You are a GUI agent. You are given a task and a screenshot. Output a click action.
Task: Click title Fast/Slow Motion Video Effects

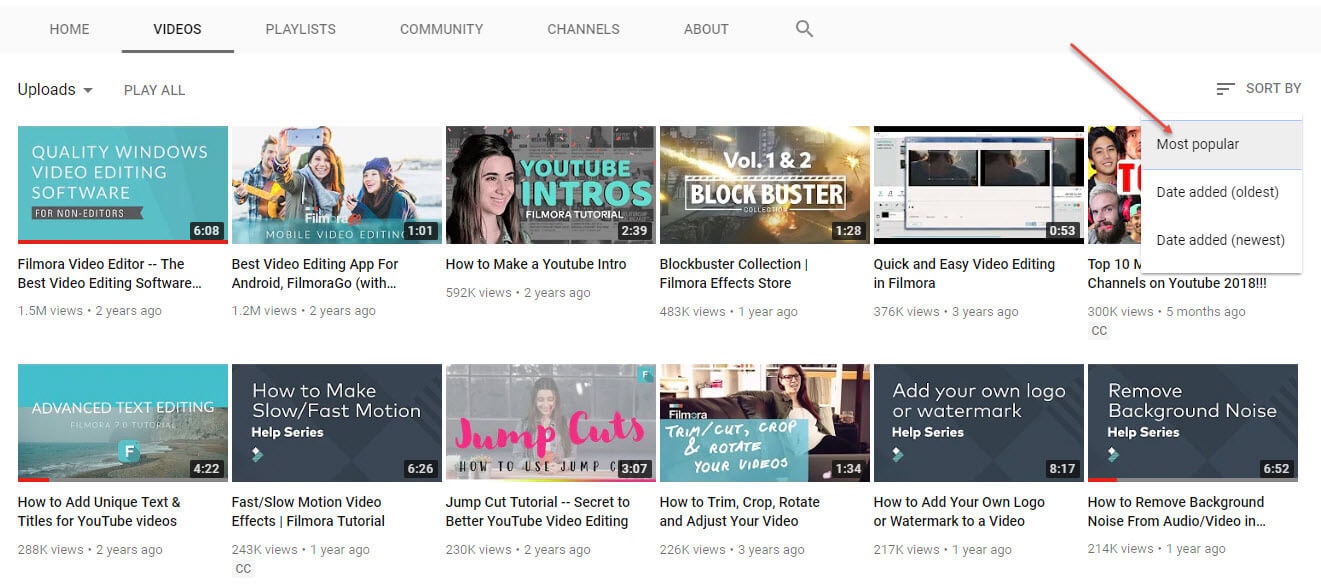click(308, 512)
